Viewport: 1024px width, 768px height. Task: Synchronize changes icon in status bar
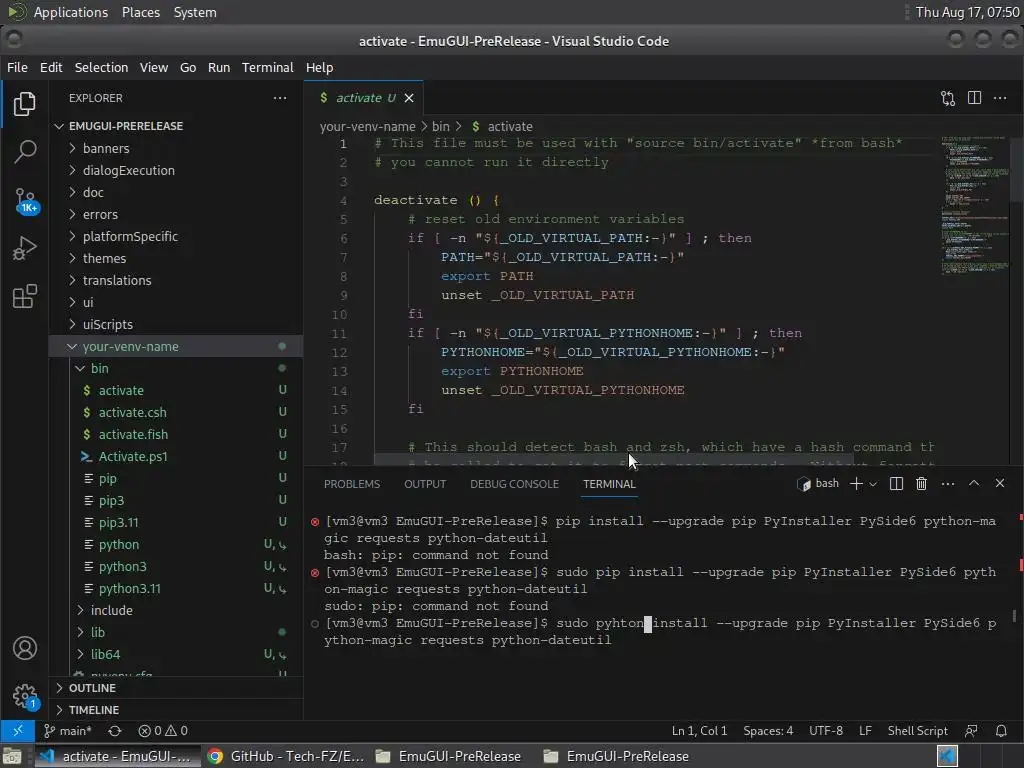115,731
